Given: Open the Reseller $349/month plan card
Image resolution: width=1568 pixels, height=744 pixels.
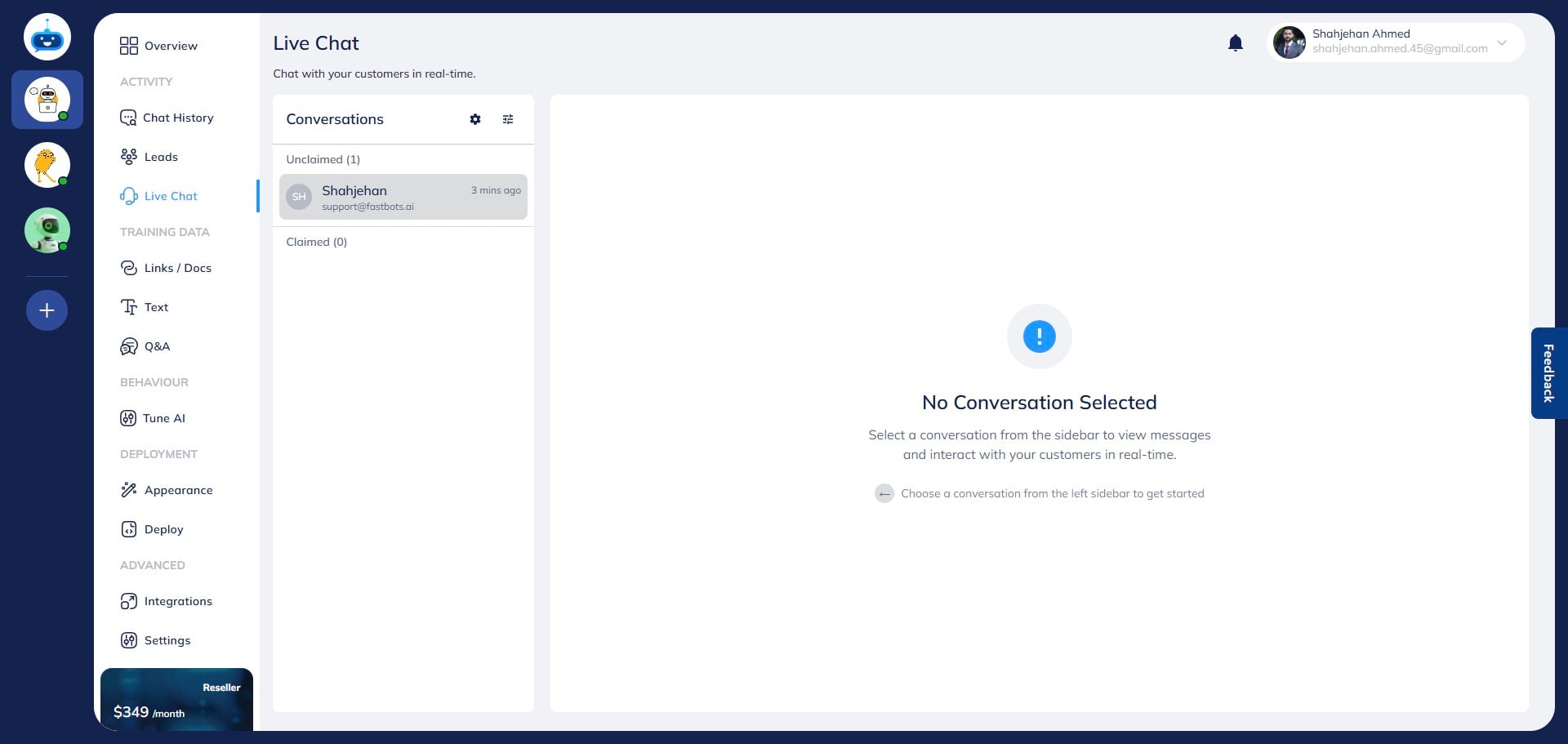Looking at the screenshot, I should [x=176, y=700].
